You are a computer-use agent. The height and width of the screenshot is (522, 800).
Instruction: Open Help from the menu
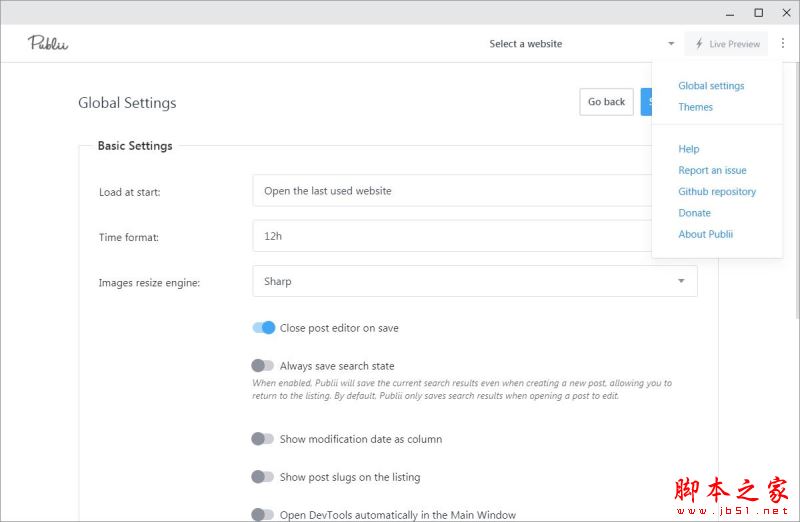pos(688,149)
